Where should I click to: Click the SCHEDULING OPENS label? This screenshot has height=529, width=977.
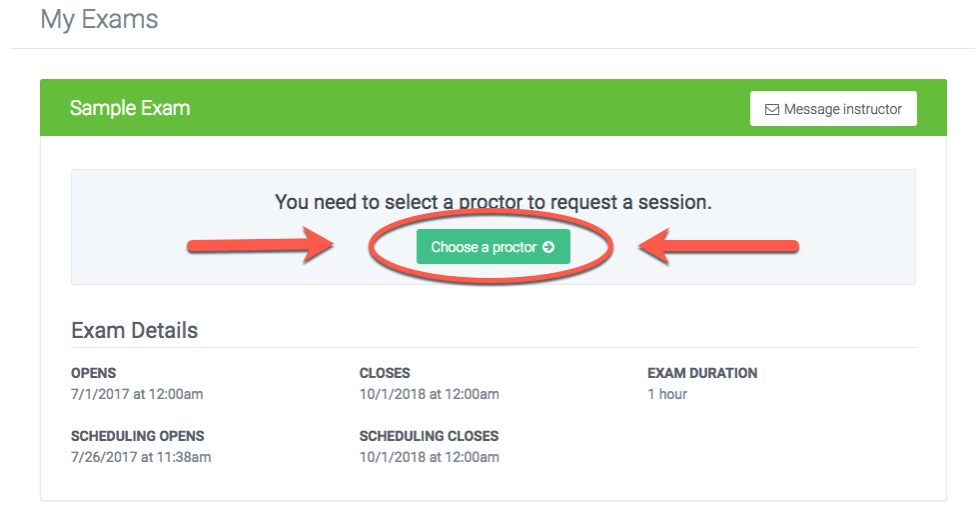click(x=137, y=436)
